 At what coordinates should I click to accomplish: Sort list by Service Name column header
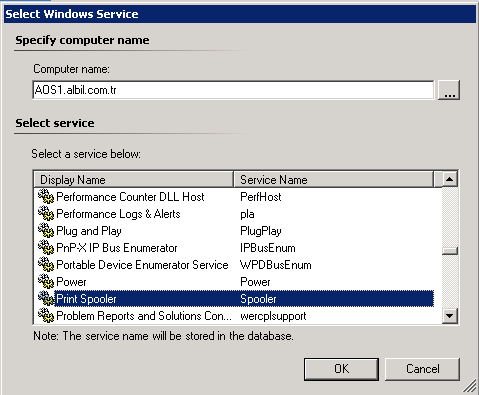coord(334,180)
